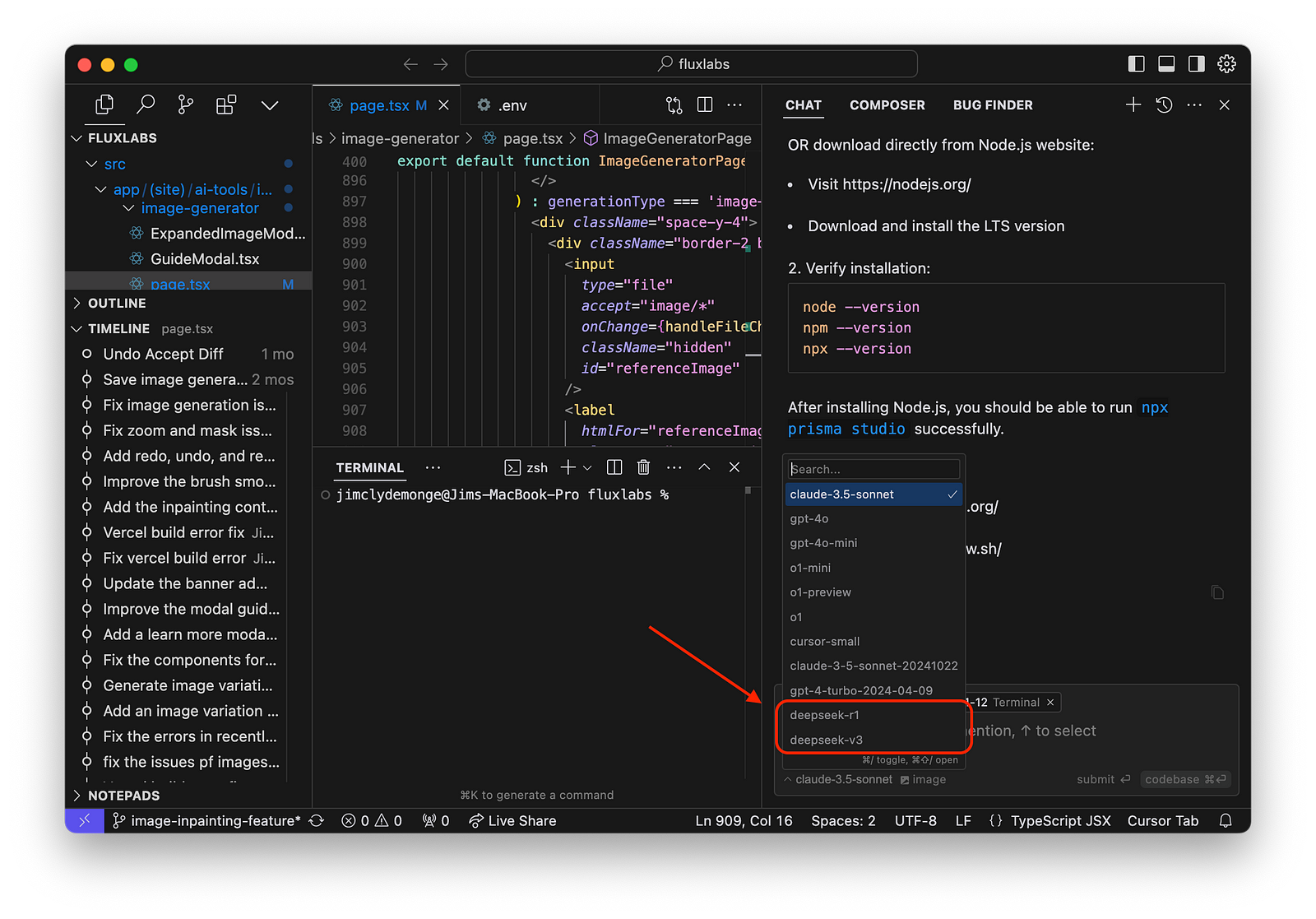This screenshot has width=1316, height=919.
Task: Expand the OUTLINE section
Action: (117, 303)
